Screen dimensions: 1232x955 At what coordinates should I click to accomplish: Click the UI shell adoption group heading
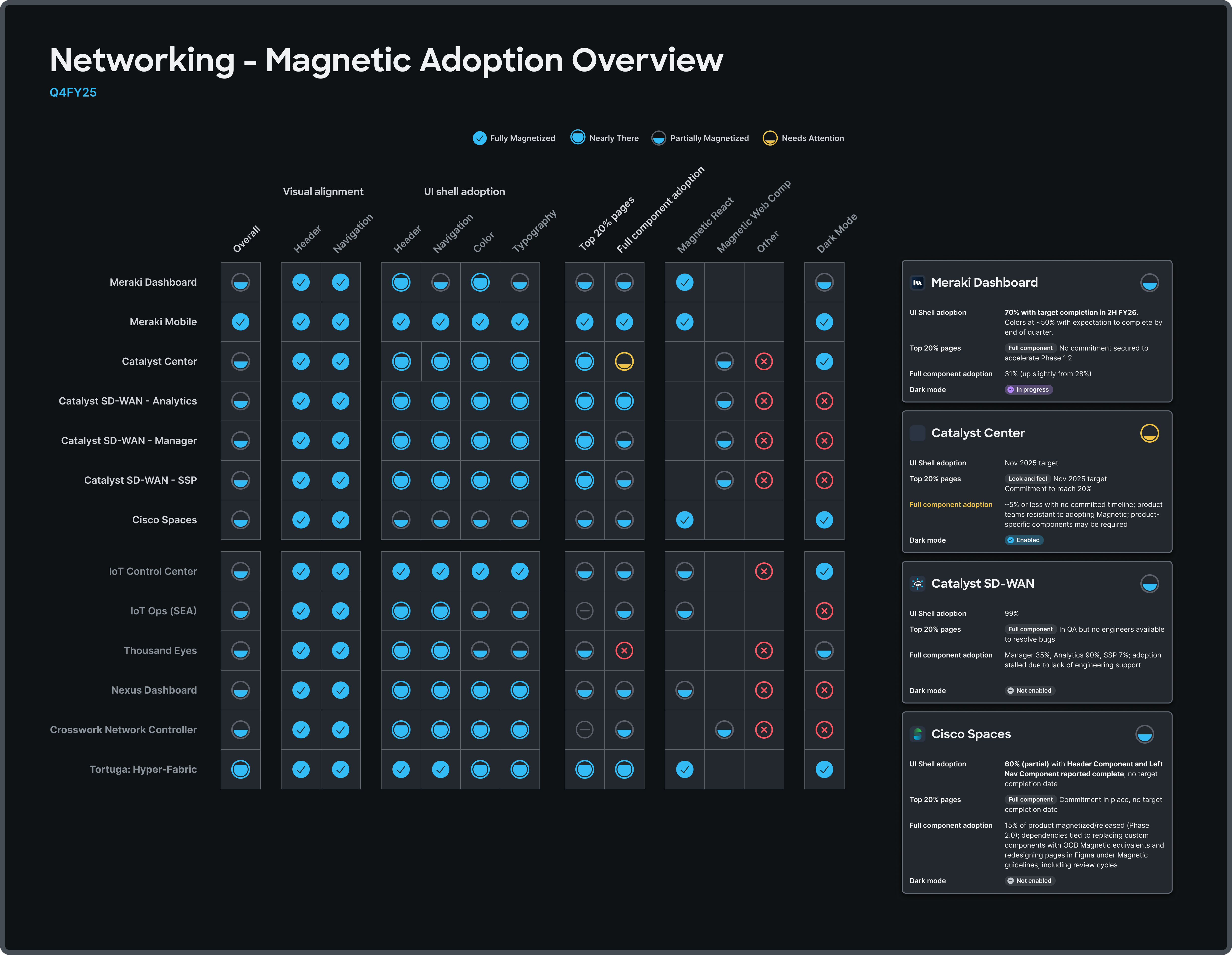pyautogui.click(x=464, y=192)
